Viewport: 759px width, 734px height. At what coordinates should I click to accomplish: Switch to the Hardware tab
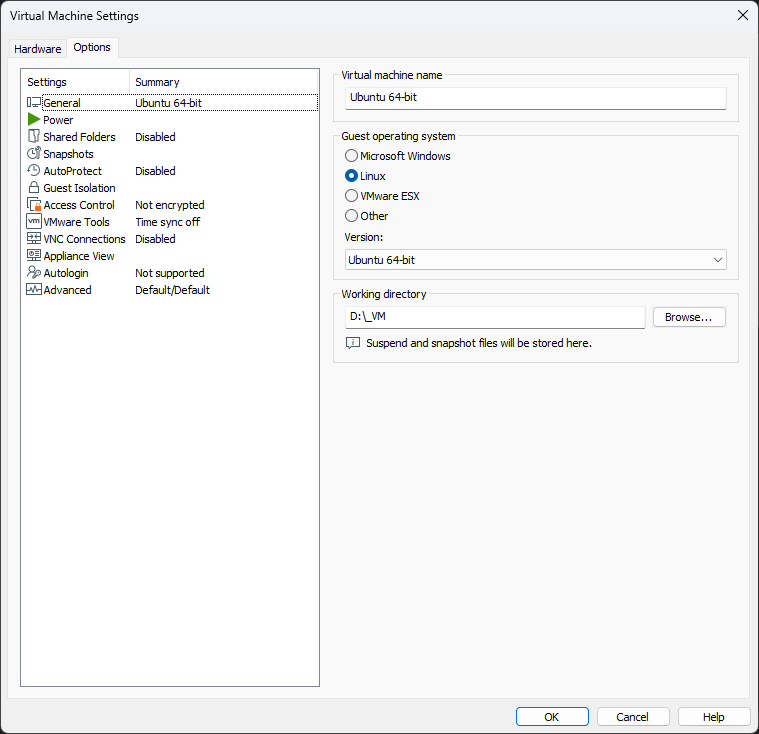37,49
